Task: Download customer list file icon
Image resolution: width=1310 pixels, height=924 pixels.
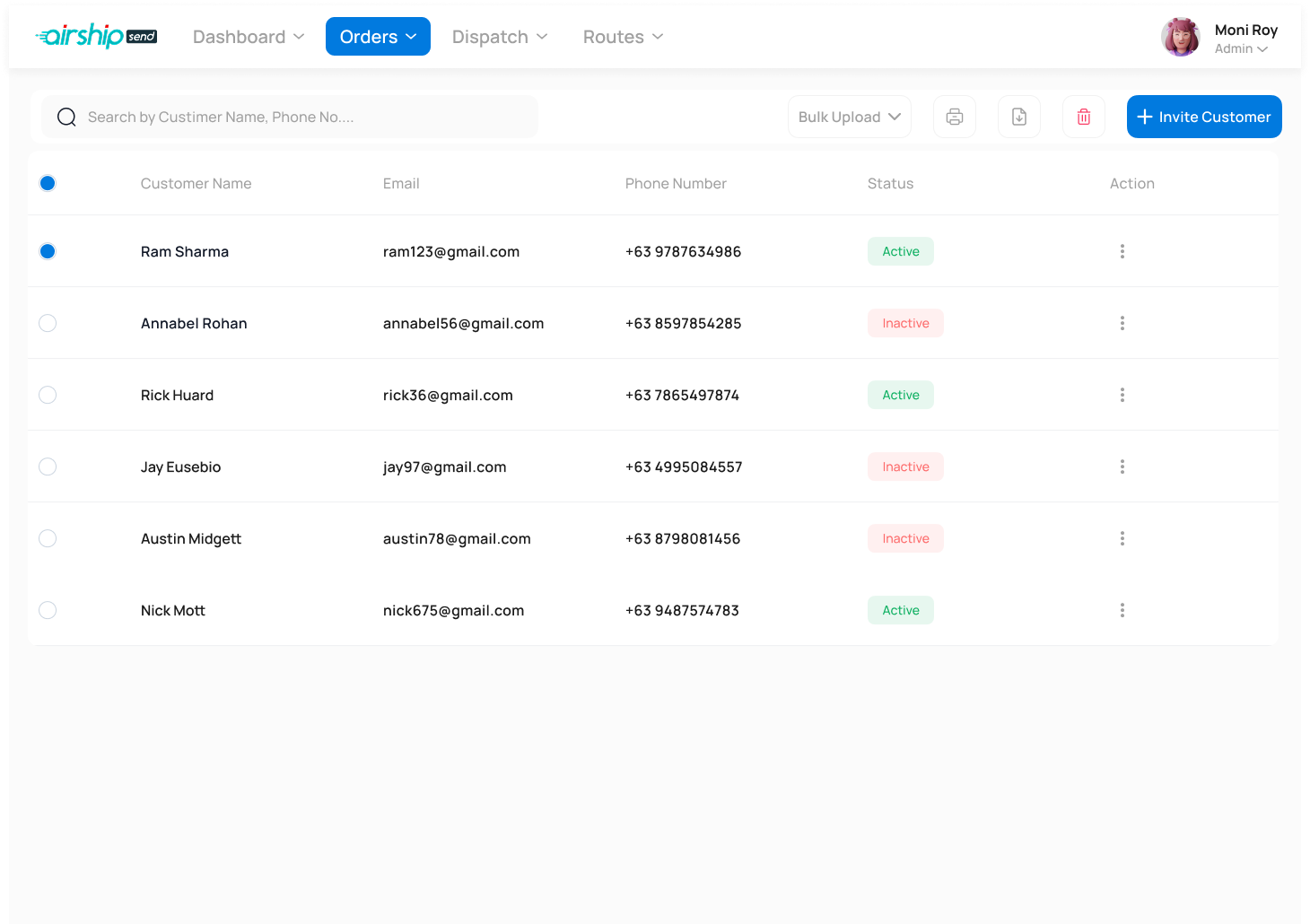Action: click(1019, 117)
